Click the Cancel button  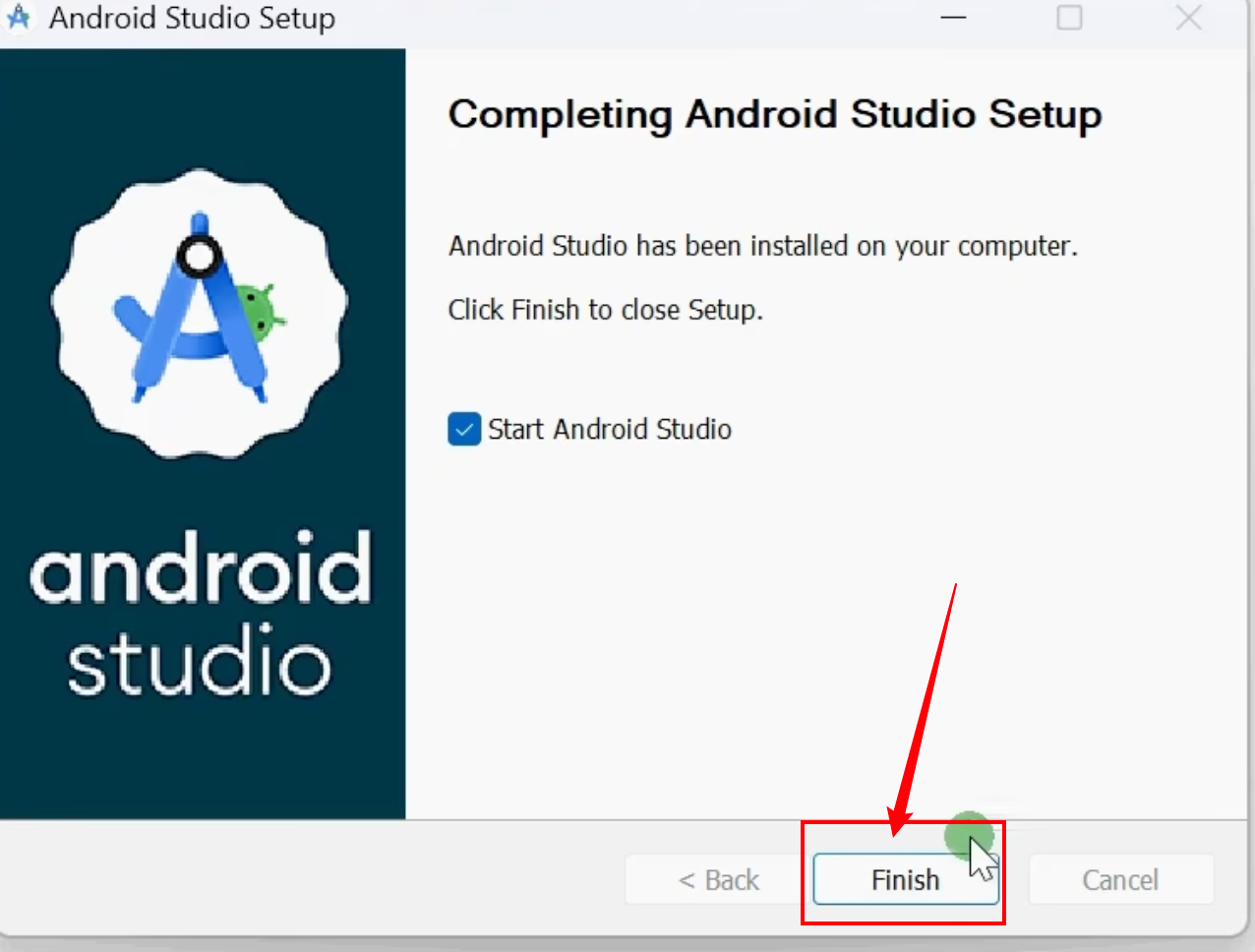[x=1120, y=879]
